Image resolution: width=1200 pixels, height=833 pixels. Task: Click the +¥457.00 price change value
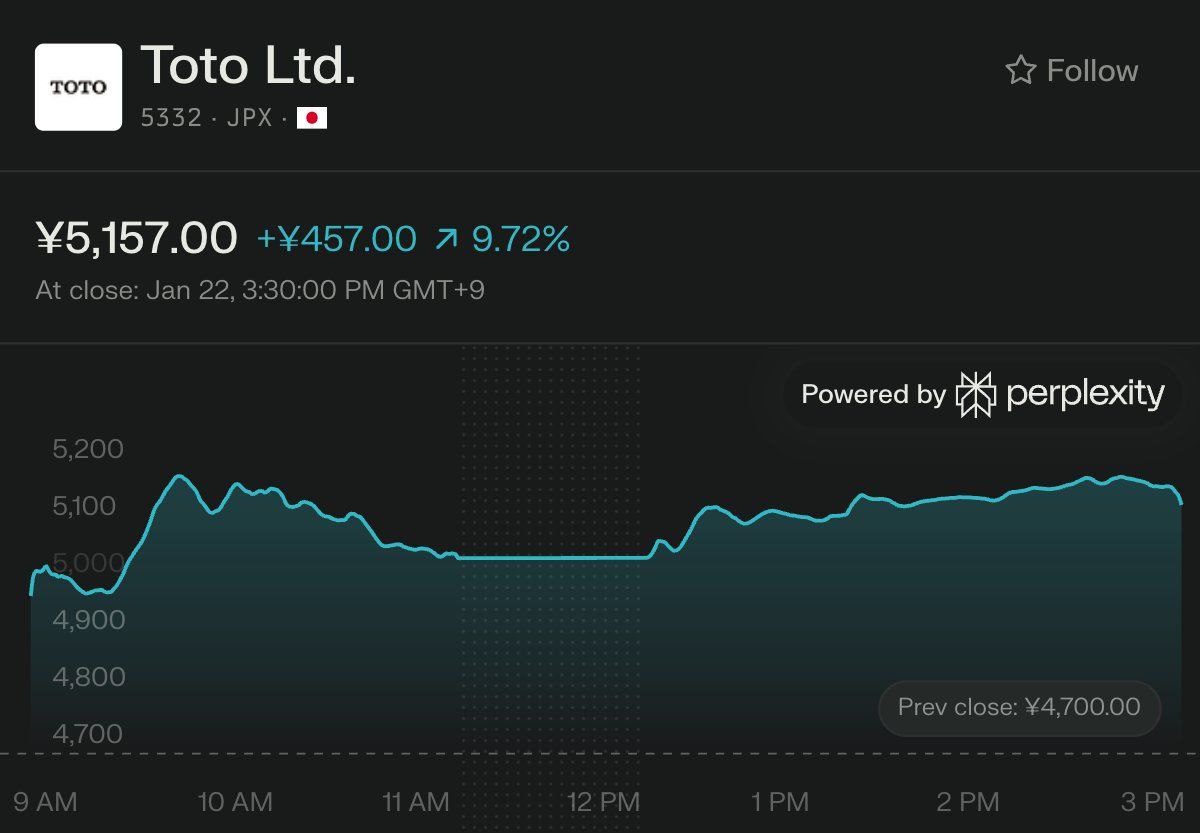(x=336, y=240)
